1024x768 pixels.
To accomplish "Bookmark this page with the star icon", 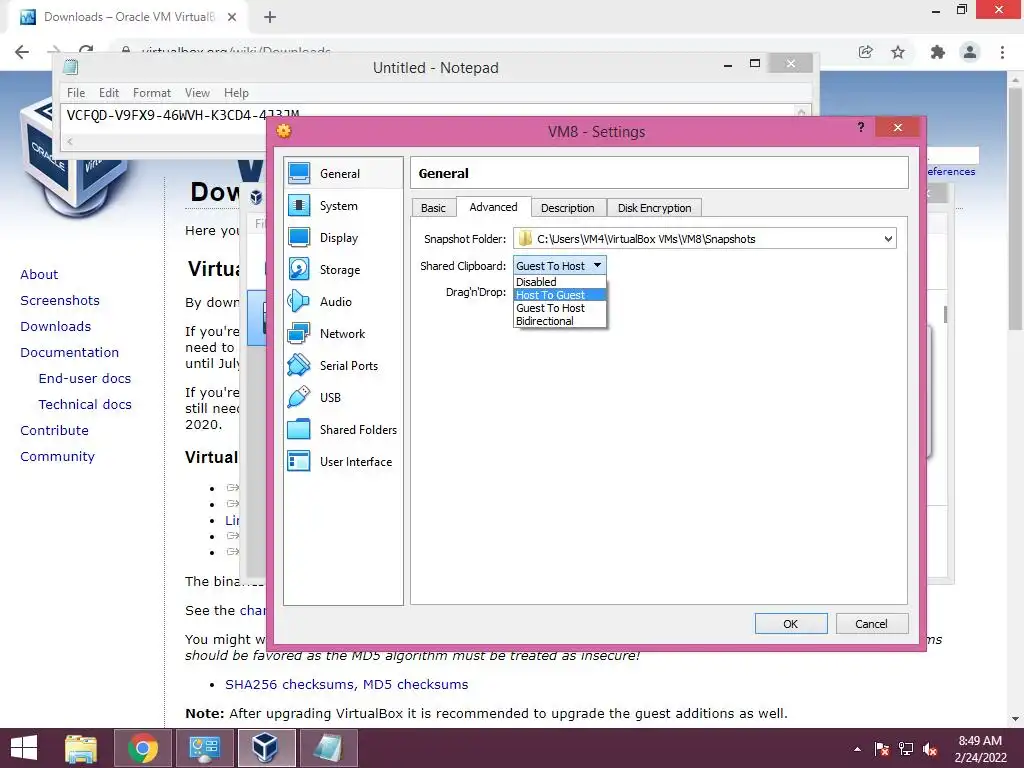I will pos(898,52).
